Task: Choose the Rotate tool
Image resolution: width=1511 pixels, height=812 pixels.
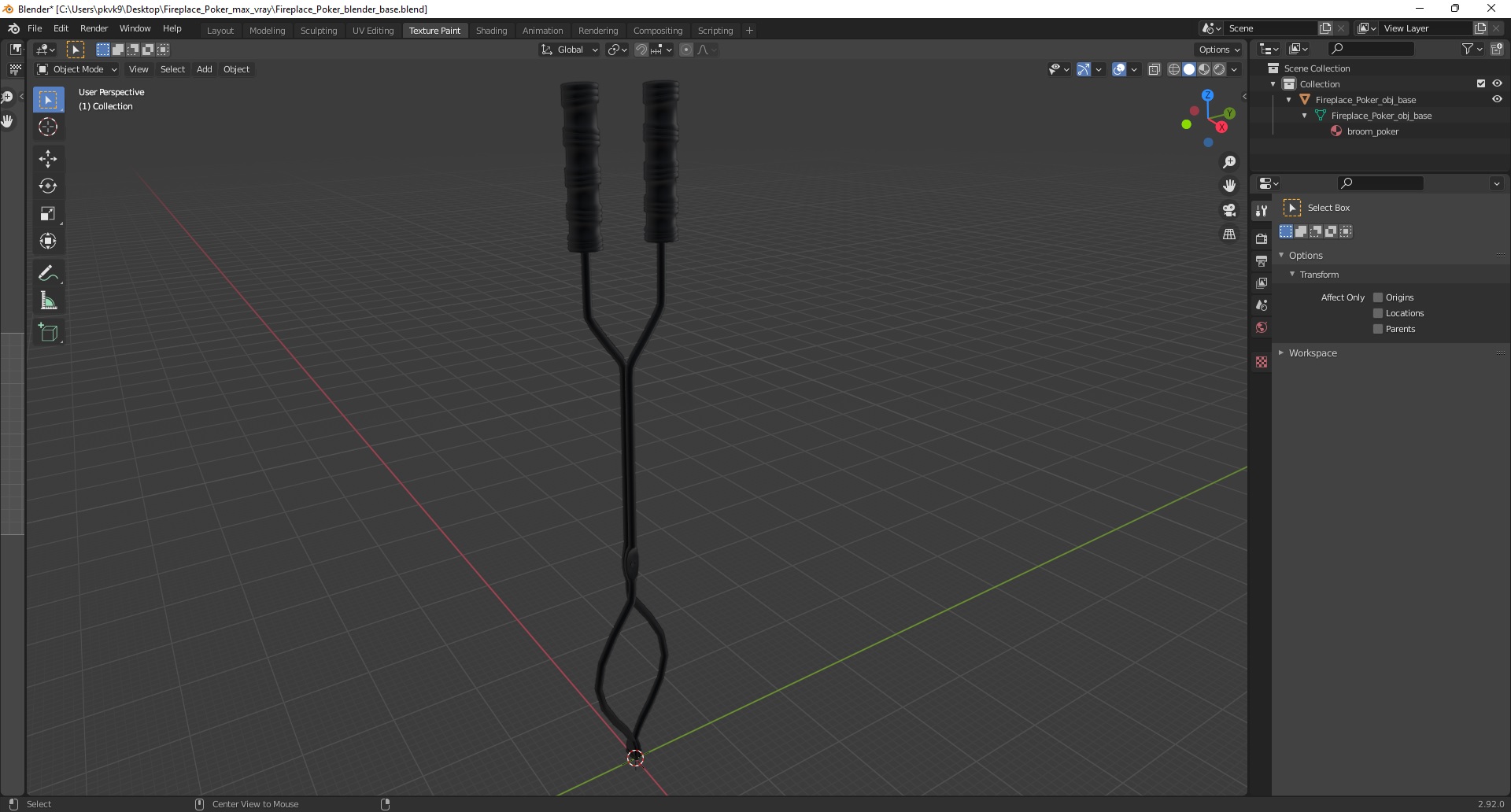Action: [x=48, y=186]
